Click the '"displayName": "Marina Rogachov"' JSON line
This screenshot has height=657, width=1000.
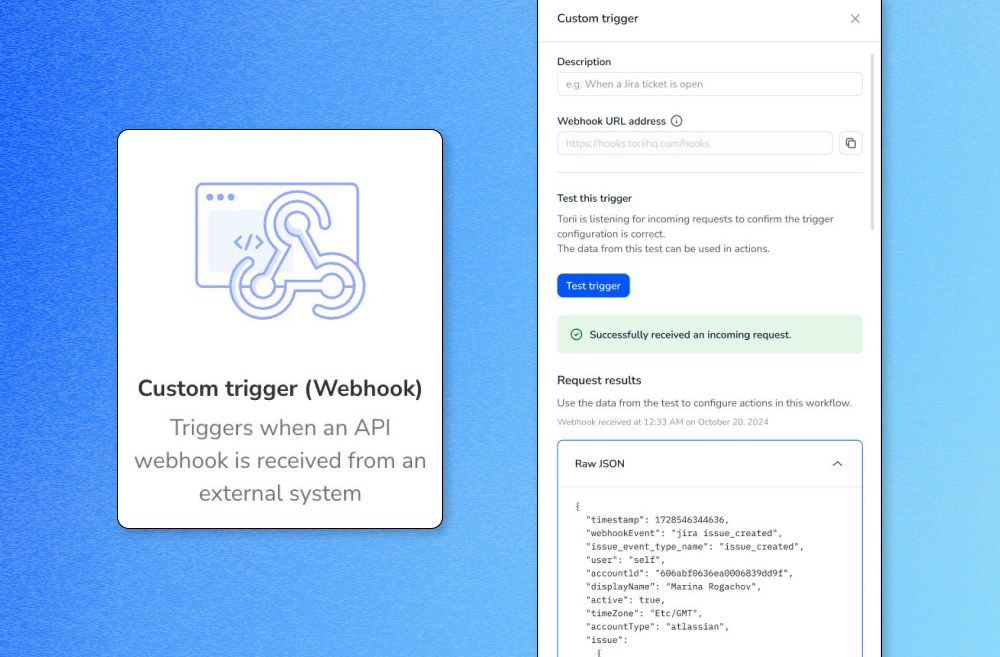pos(673,587)
